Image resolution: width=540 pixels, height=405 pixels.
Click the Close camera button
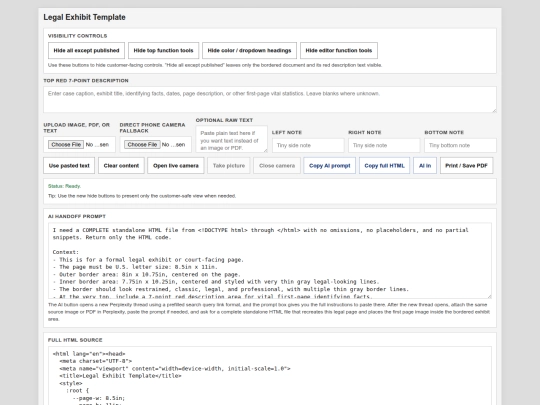click(277, 166)
